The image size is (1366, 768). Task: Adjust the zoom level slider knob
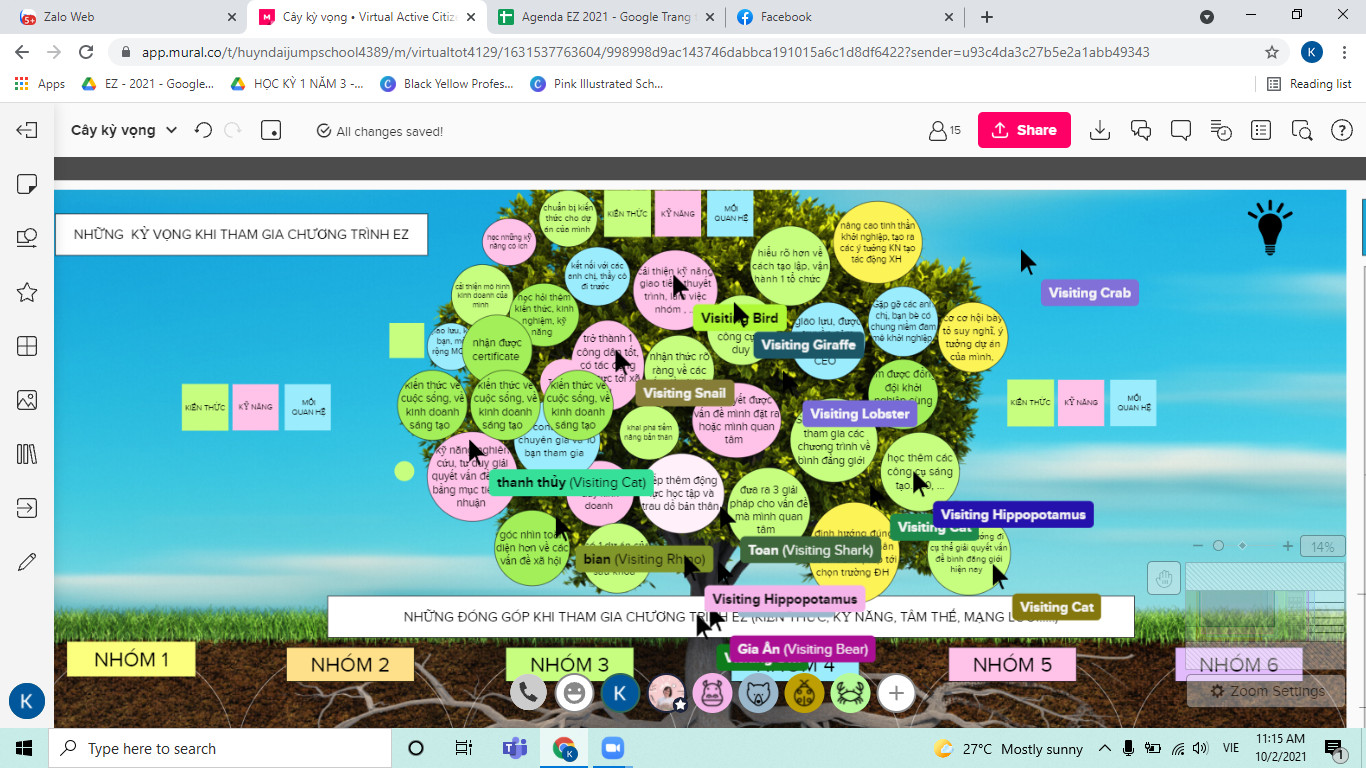pos(1218,546)
